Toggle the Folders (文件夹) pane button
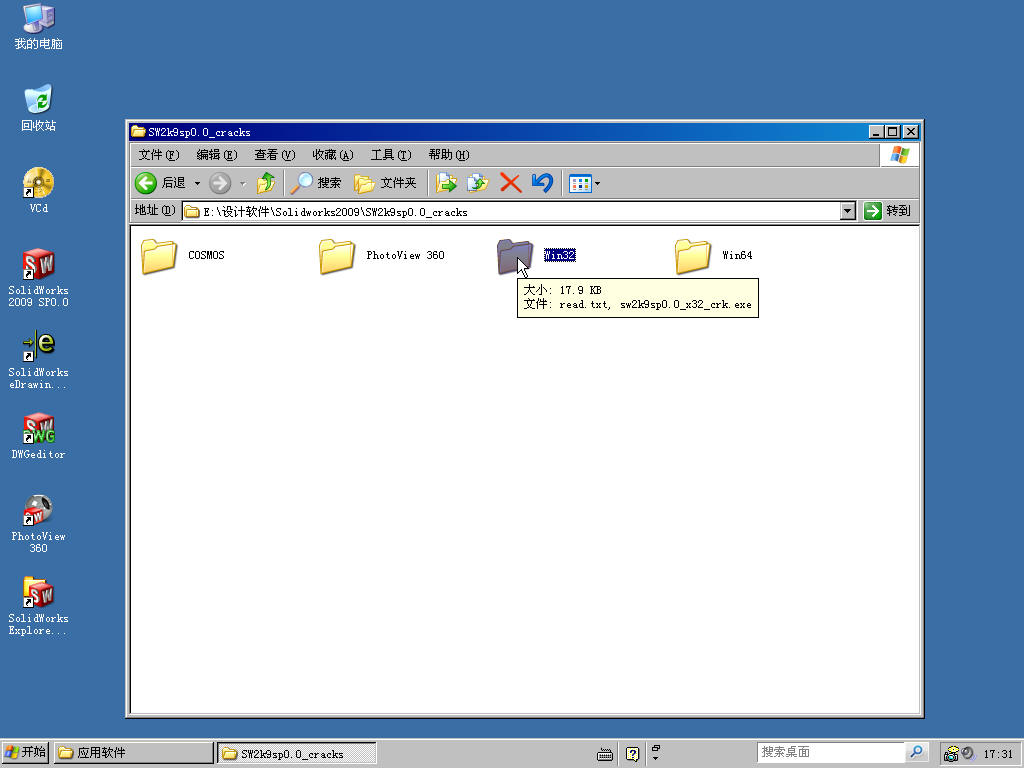The width and height of the screenshot is (1024, 768). point(385,183)
